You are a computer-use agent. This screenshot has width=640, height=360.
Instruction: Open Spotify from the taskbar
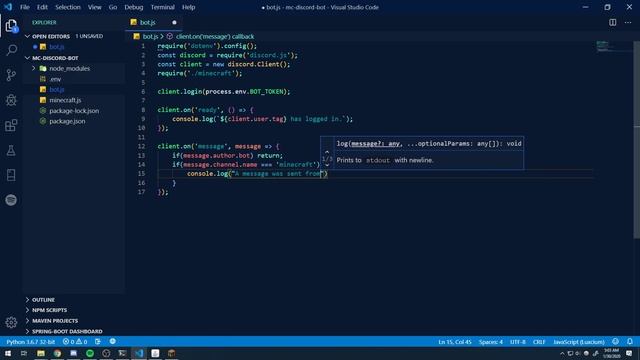90,353
